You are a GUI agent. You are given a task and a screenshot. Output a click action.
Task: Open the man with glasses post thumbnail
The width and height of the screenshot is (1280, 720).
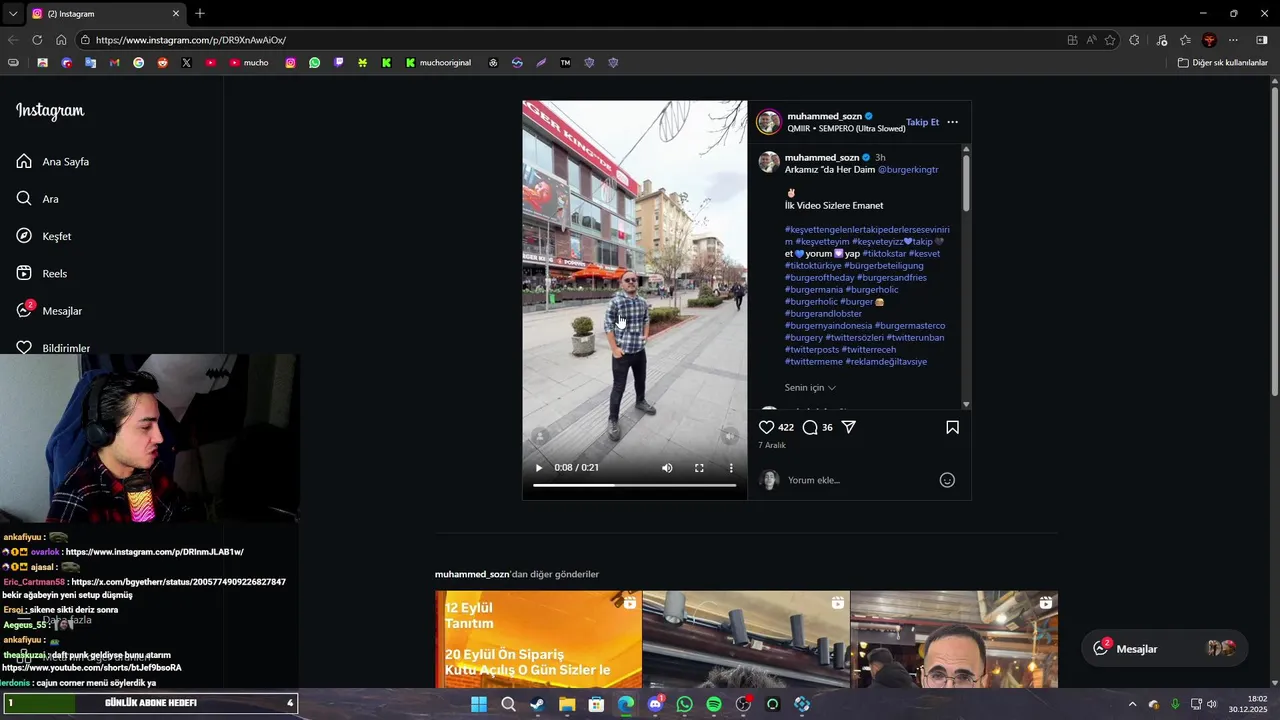[954, 639]
